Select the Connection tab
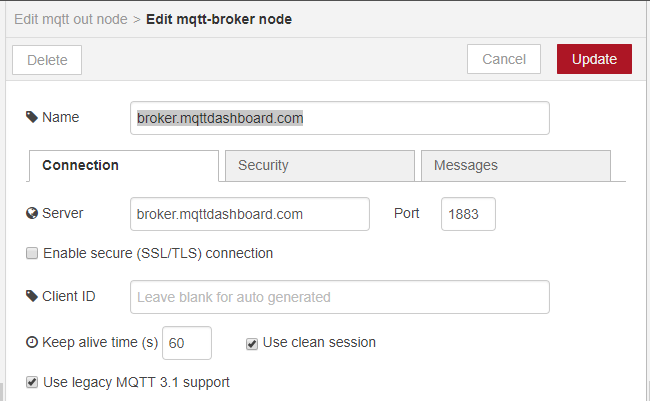 [x=124, y=165]
